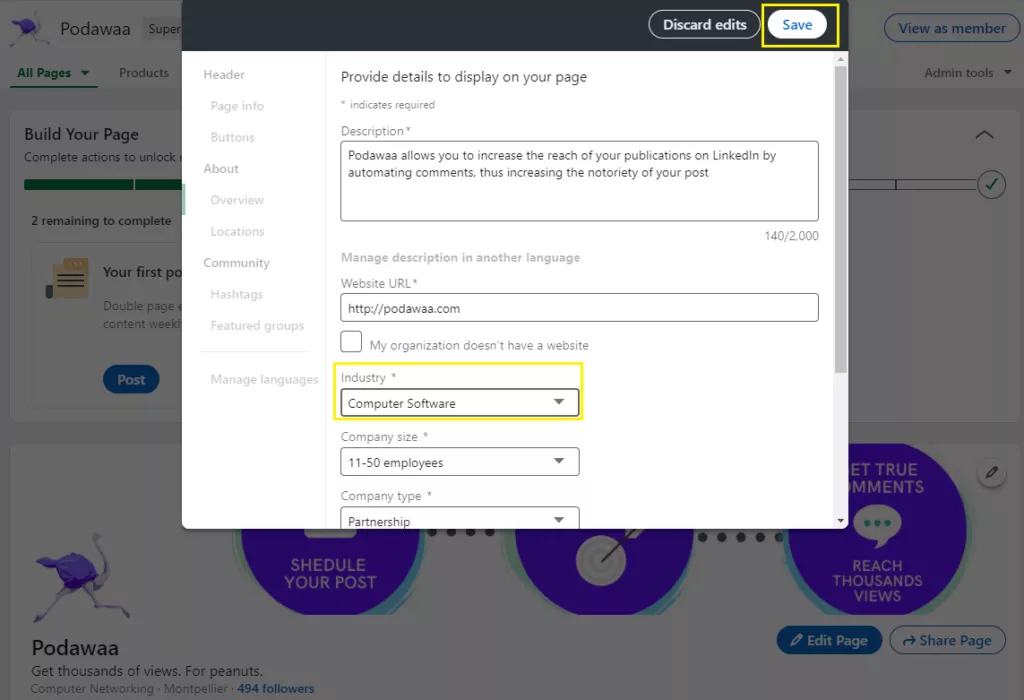Open the 494 followers link

click(276, 688)
